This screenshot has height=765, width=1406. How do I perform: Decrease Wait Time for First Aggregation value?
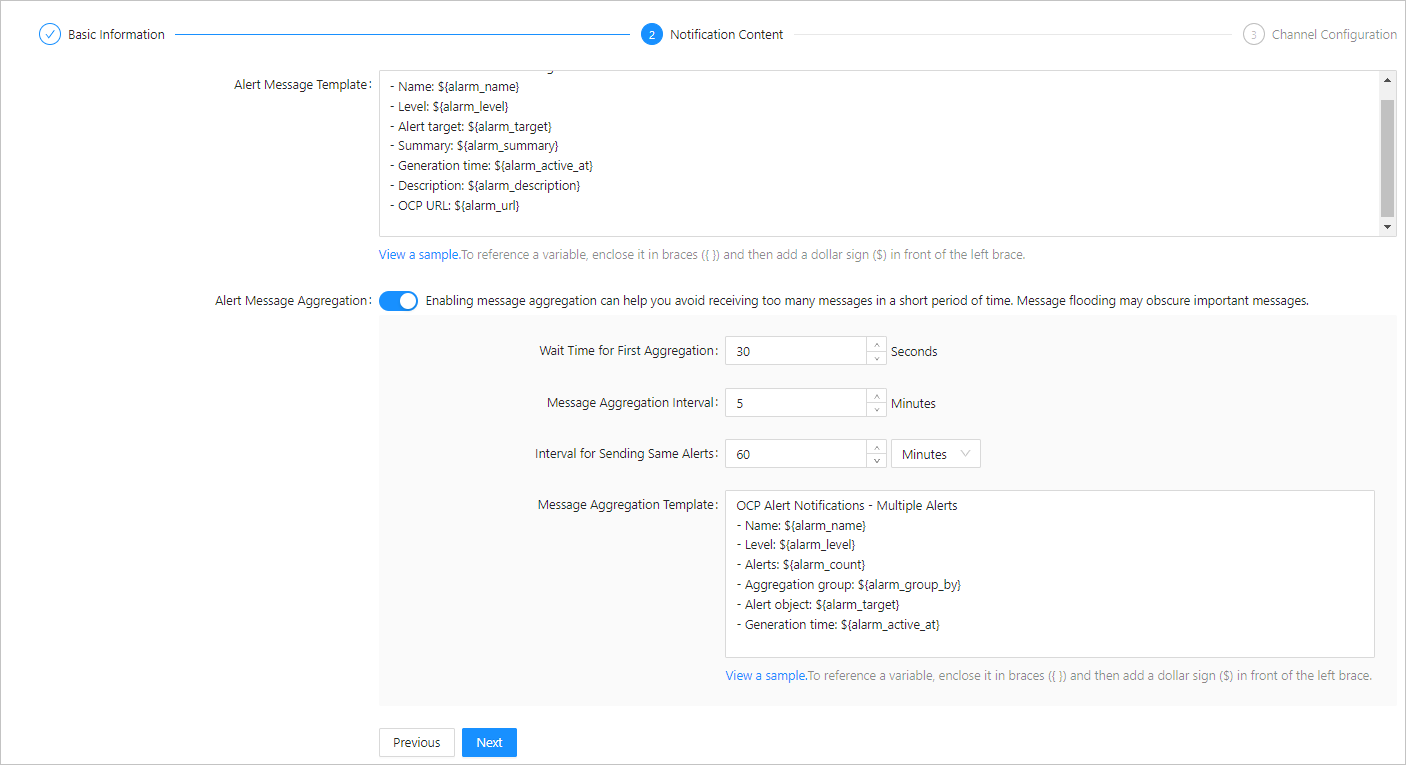point(876,358)
